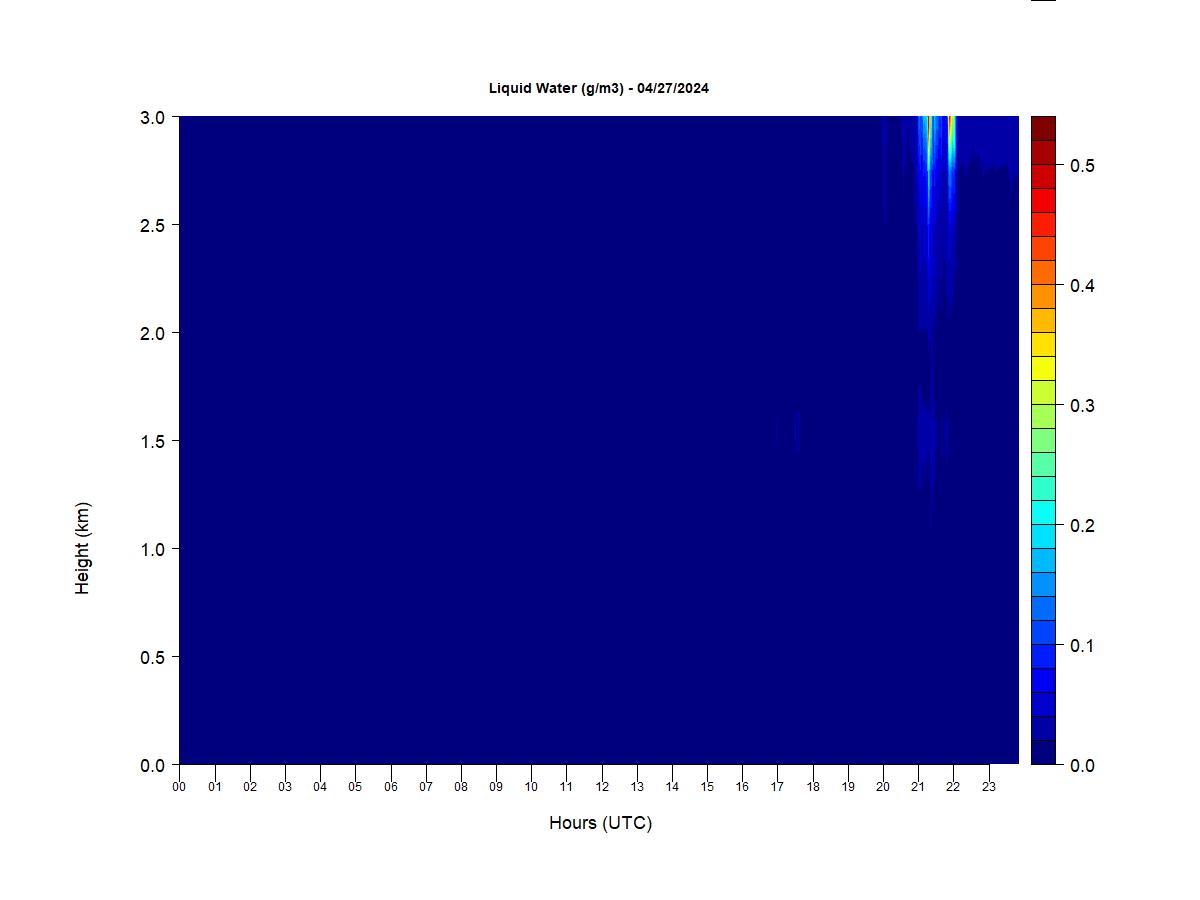Viewport: 1200px width, 900px height.
Task: Click hour label 06 on the time axis
Action: [x=390, y=787]
